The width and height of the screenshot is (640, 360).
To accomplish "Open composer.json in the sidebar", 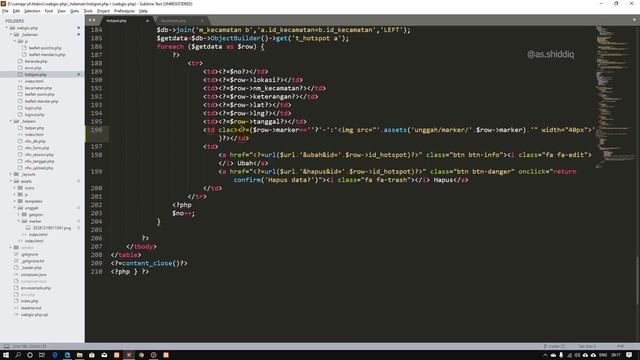I will coord(33,274).
